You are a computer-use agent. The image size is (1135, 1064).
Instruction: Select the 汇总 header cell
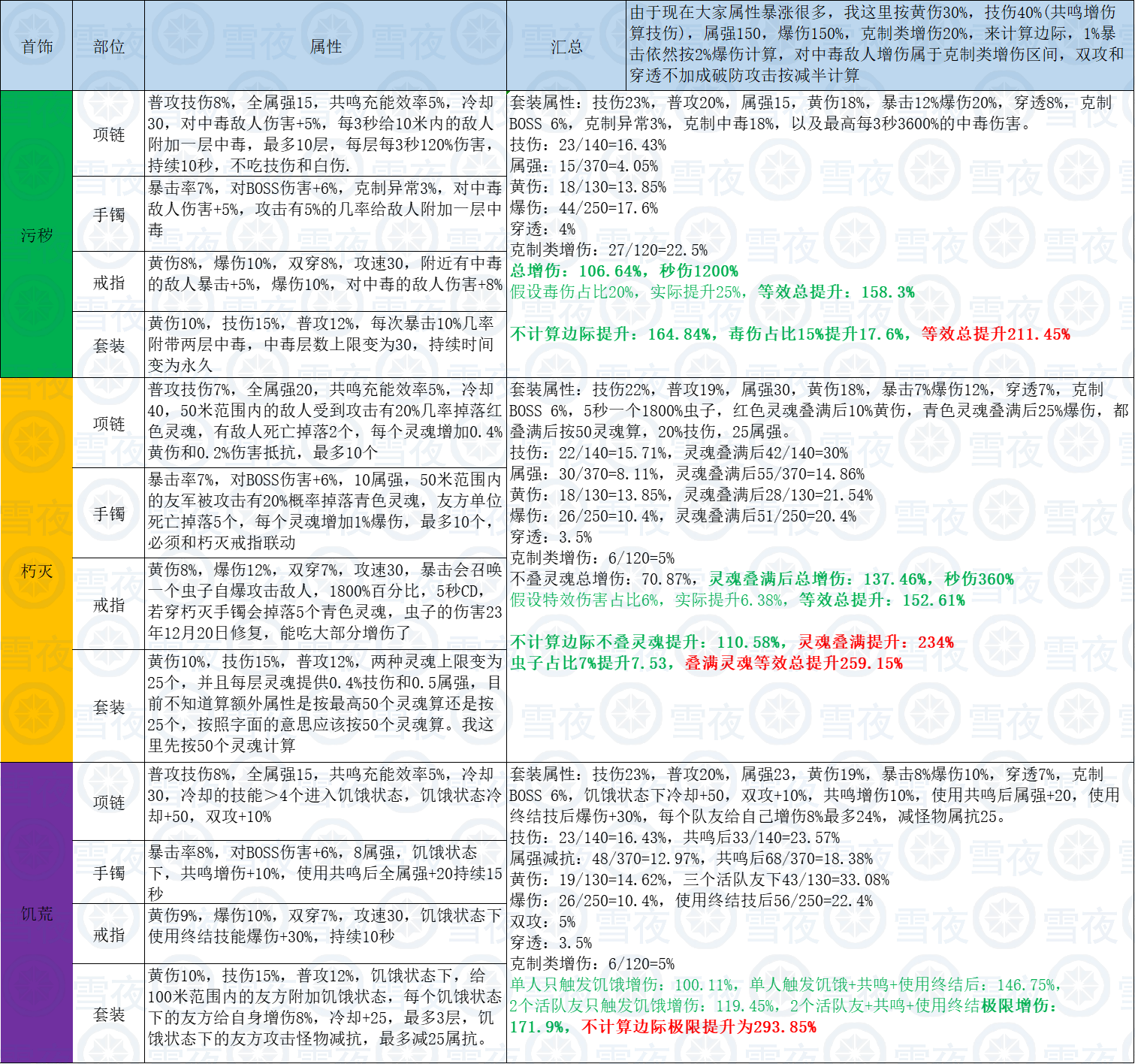click(x=566, y=46)
